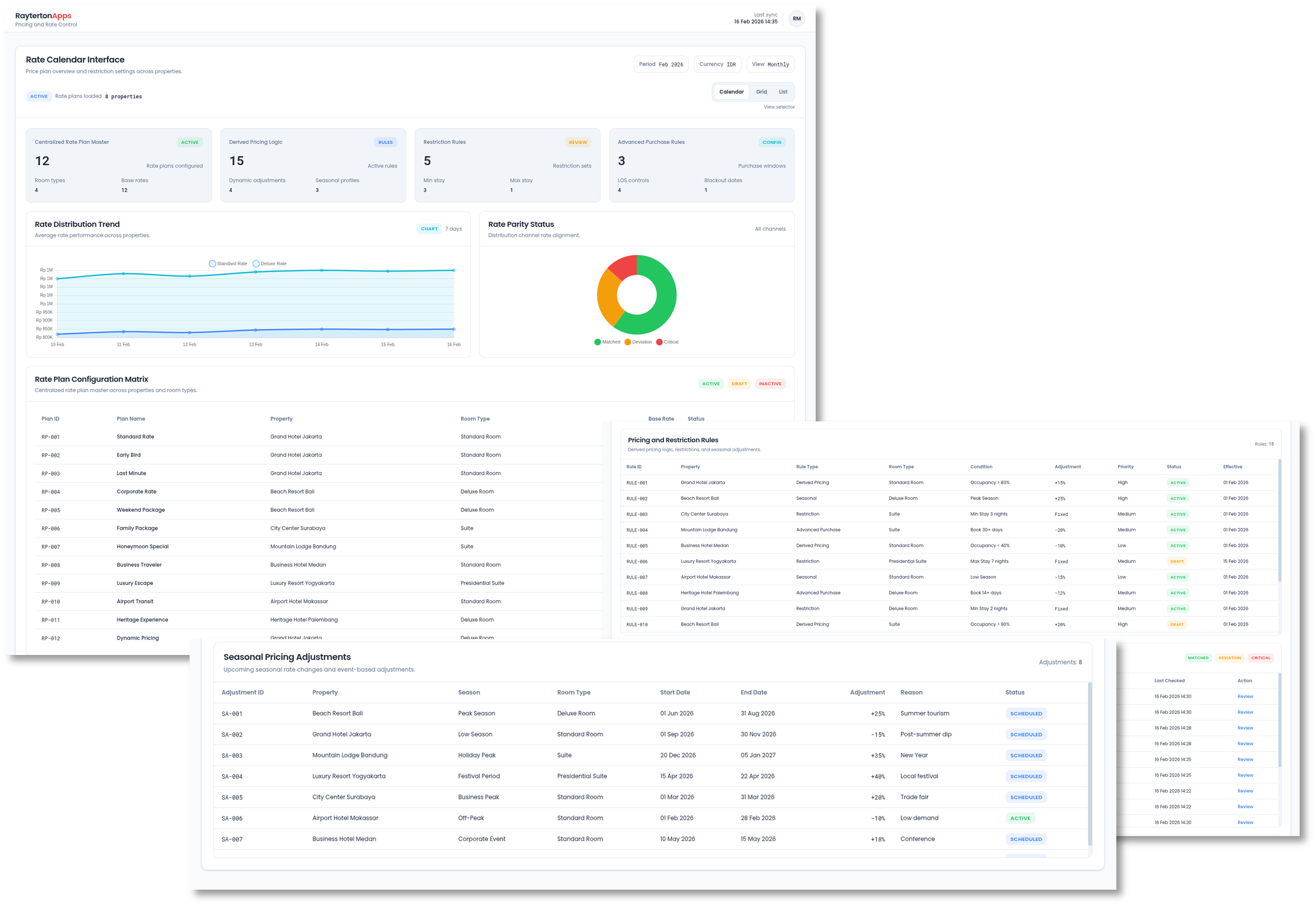Click the CONFIG badge on Advanced Purchase Rules
Screen dimensions: 1316x906
tap(772, 142)
